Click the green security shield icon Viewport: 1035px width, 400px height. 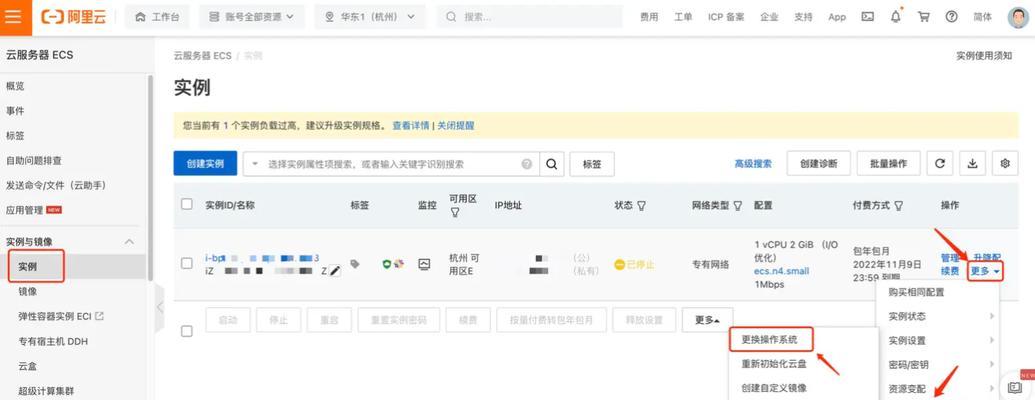coord(387,264)
